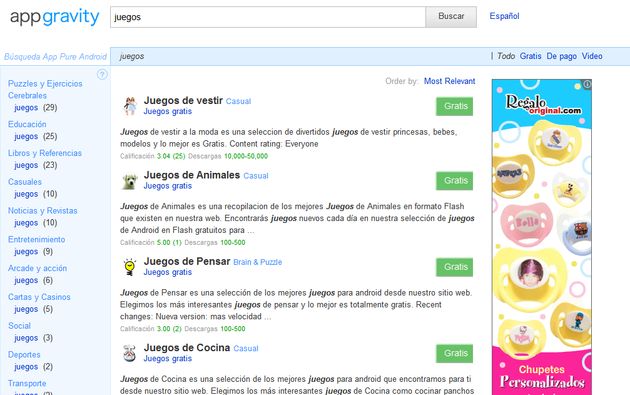630x395 pixels.
Task: Click Casual category next to Juegos de Cocina
Action: (246, 348)
